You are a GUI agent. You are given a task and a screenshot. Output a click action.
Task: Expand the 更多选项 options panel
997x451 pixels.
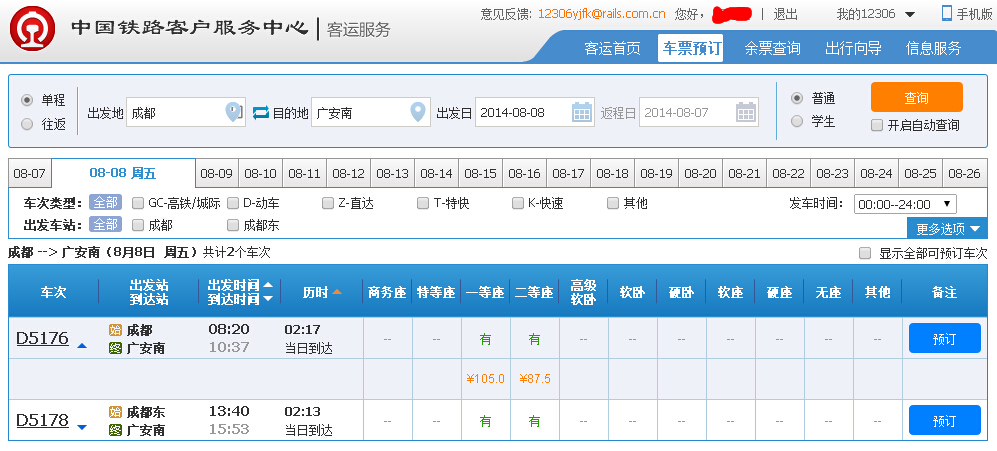[947, 228]
